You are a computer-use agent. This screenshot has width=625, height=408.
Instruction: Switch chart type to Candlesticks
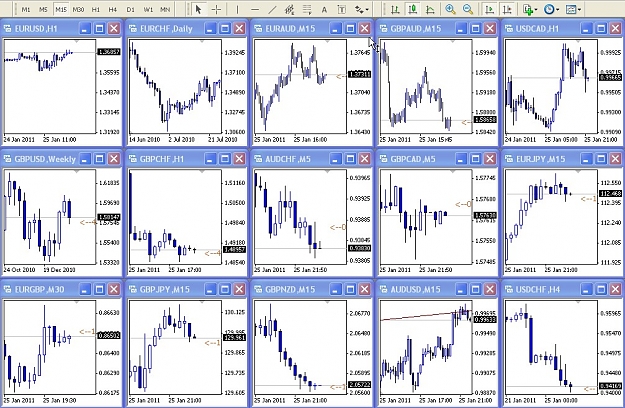click(413, 9)
